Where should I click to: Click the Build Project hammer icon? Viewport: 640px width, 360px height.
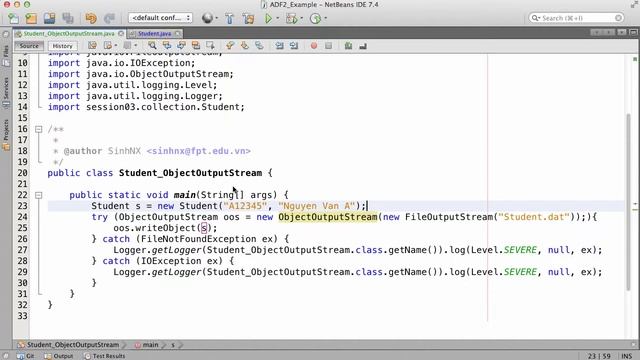point(229,18)
